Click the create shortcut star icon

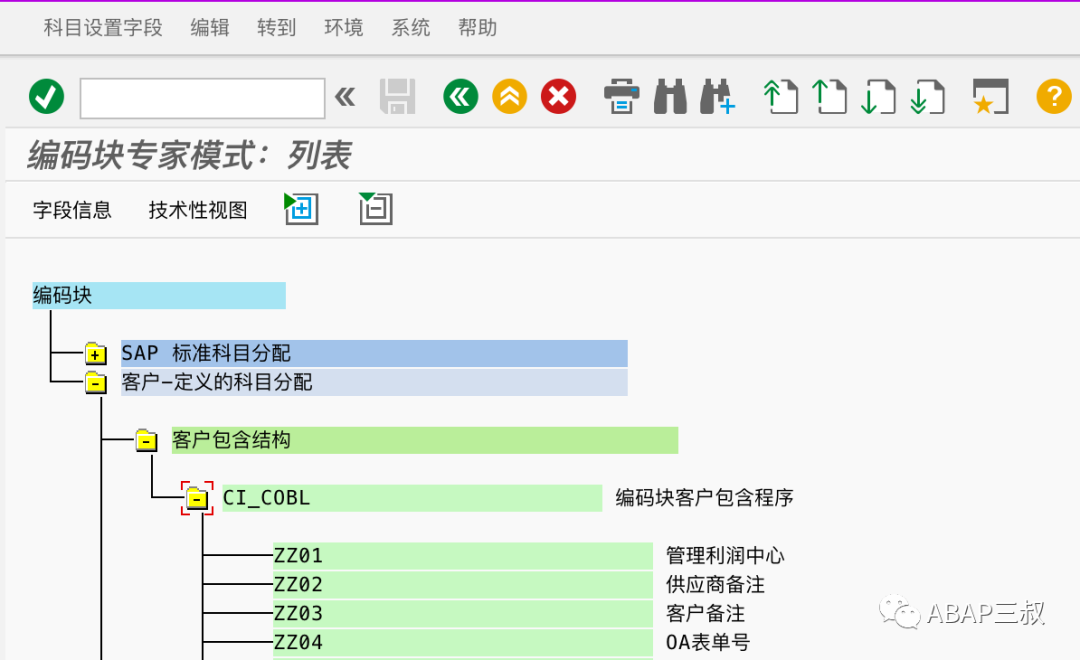990,96
